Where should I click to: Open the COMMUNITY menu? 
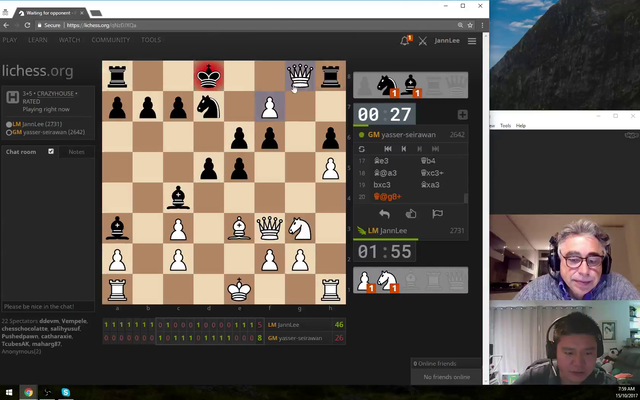tap(111, 40)
